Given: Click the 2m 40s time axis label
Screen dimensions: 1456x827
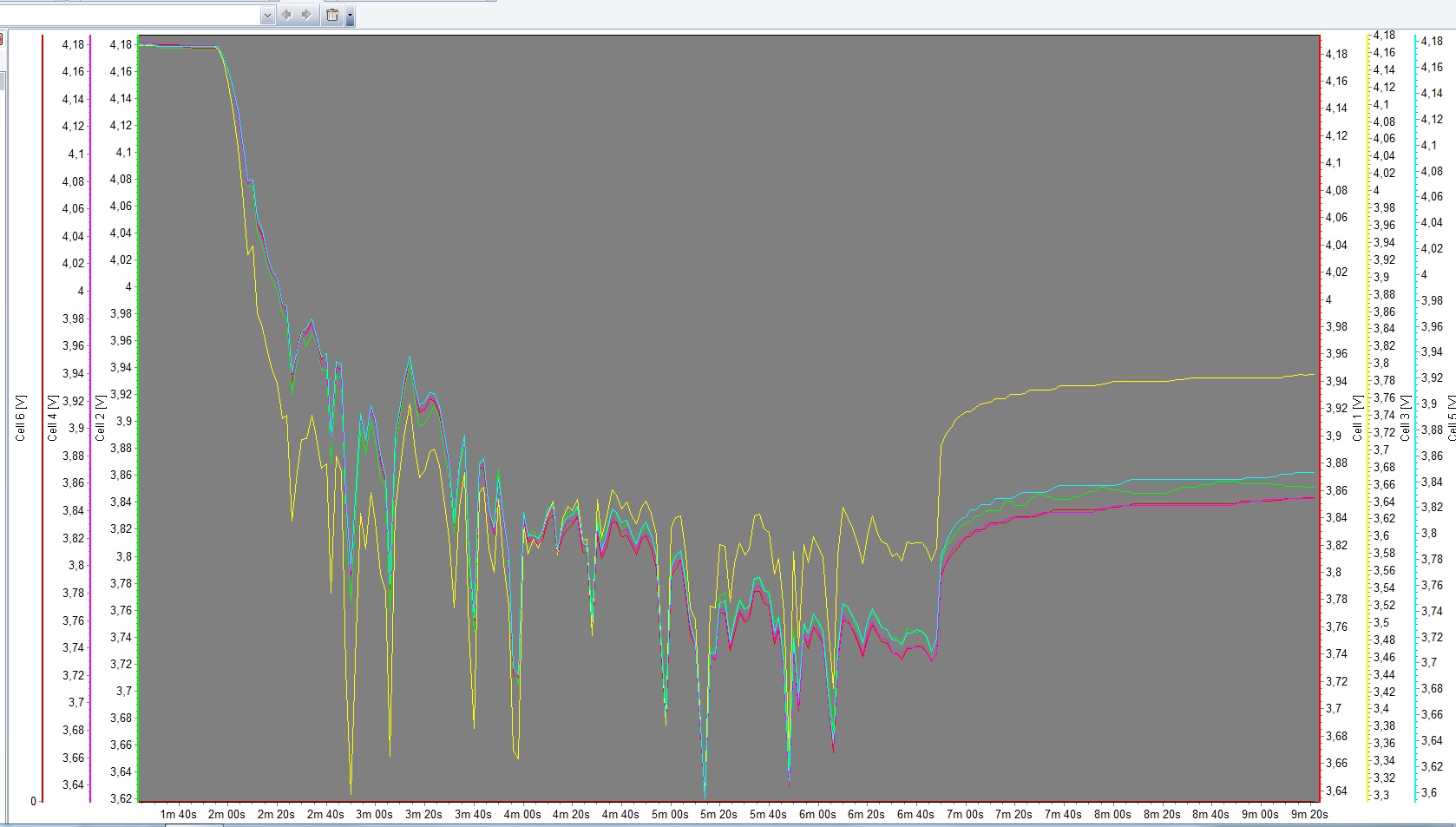Looking at the screenshot, I should (325, 814).
